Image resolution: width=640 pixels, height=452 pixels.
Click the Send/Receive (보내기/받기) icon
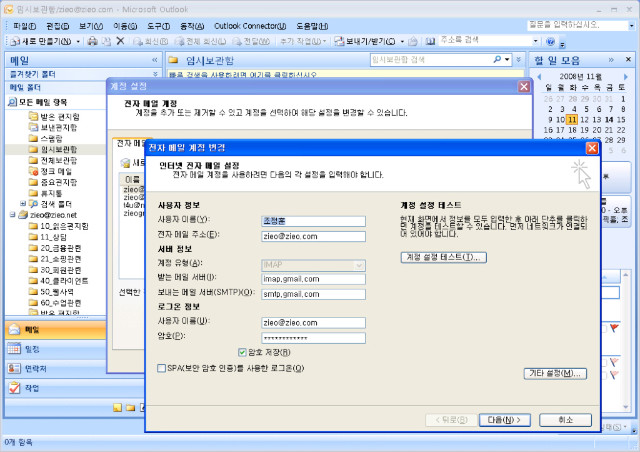click(339, 41)
